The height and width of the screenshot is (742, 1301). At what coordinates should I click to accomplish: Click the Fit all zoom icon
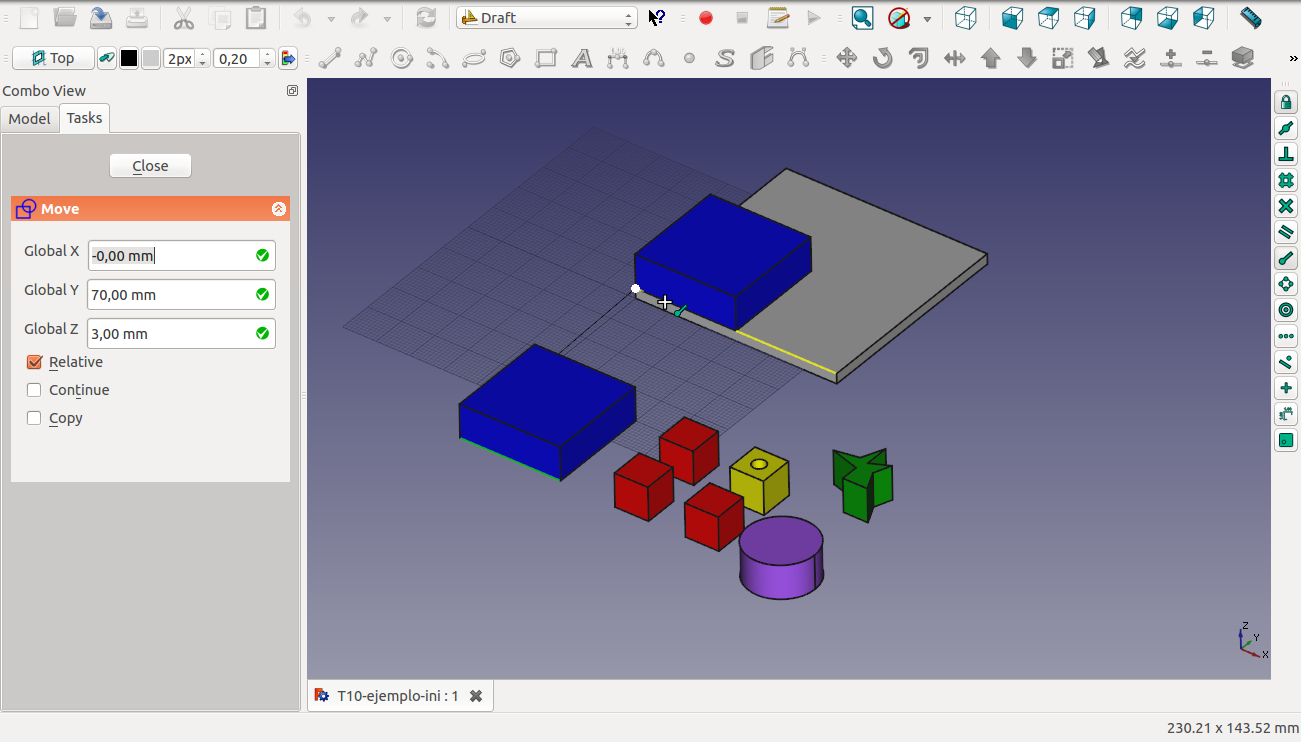862,18
